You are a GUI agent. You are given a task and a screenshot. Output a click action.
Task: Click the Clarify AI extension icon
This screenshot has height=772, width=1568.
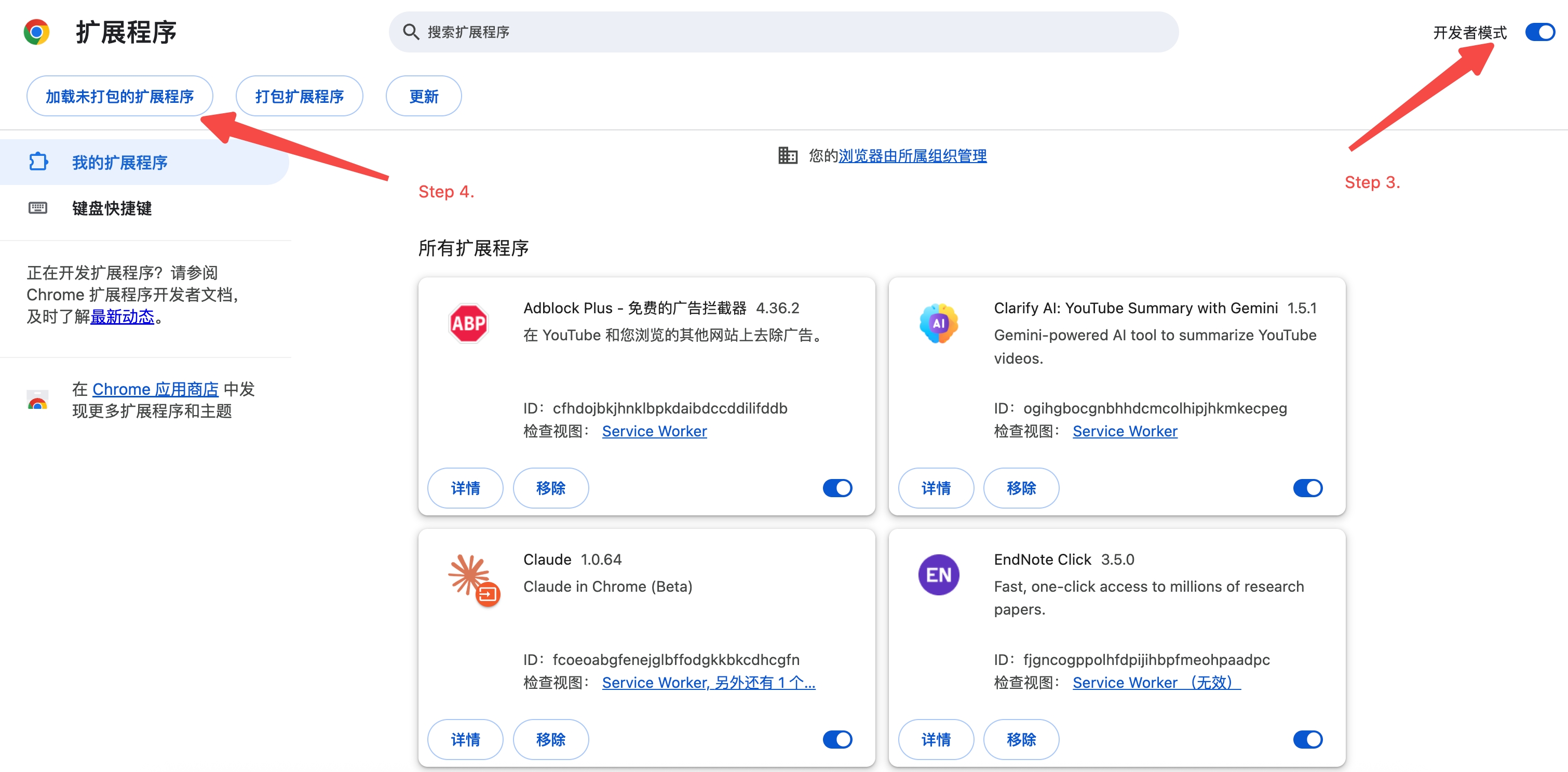[938, 323]
